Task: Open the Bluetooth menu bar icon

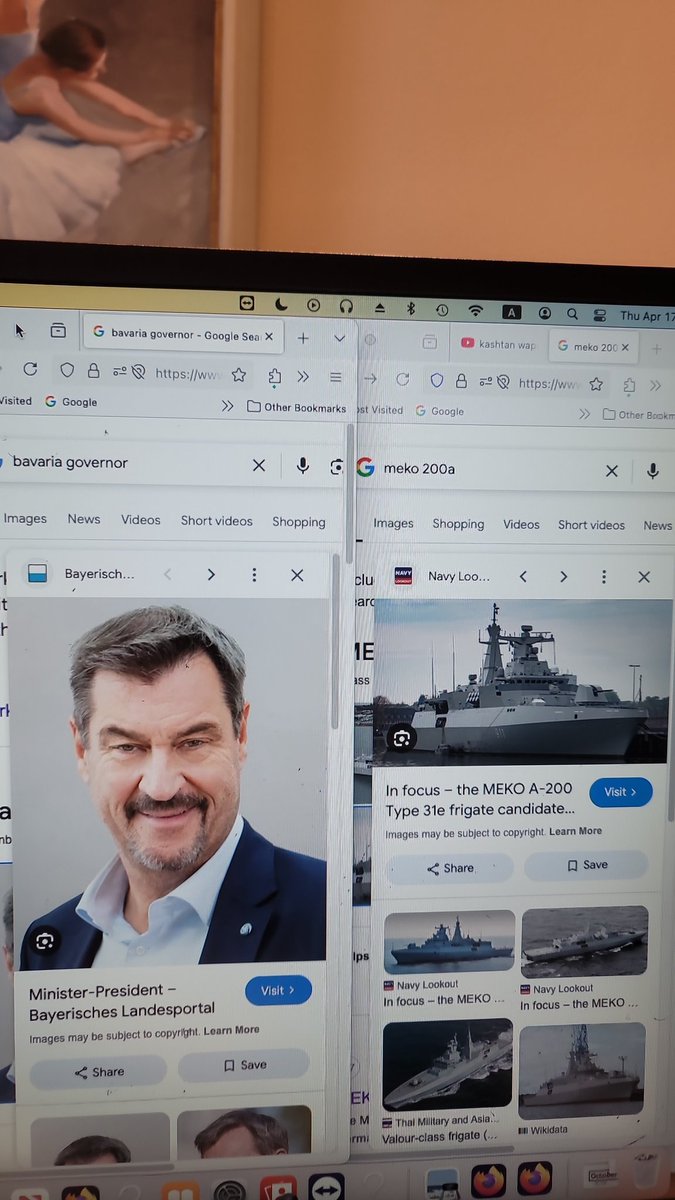Action: (410, 308)
